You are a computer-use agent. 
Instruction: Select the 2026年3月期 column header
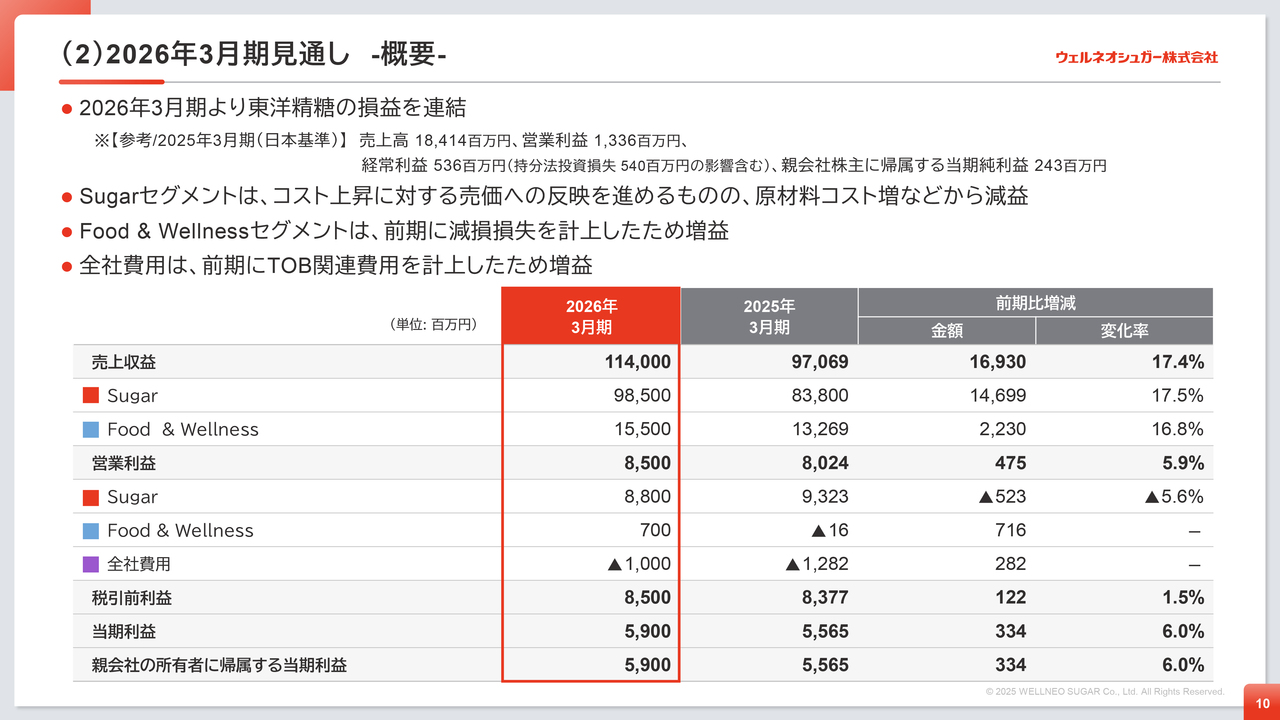click(x=591, y=316)
